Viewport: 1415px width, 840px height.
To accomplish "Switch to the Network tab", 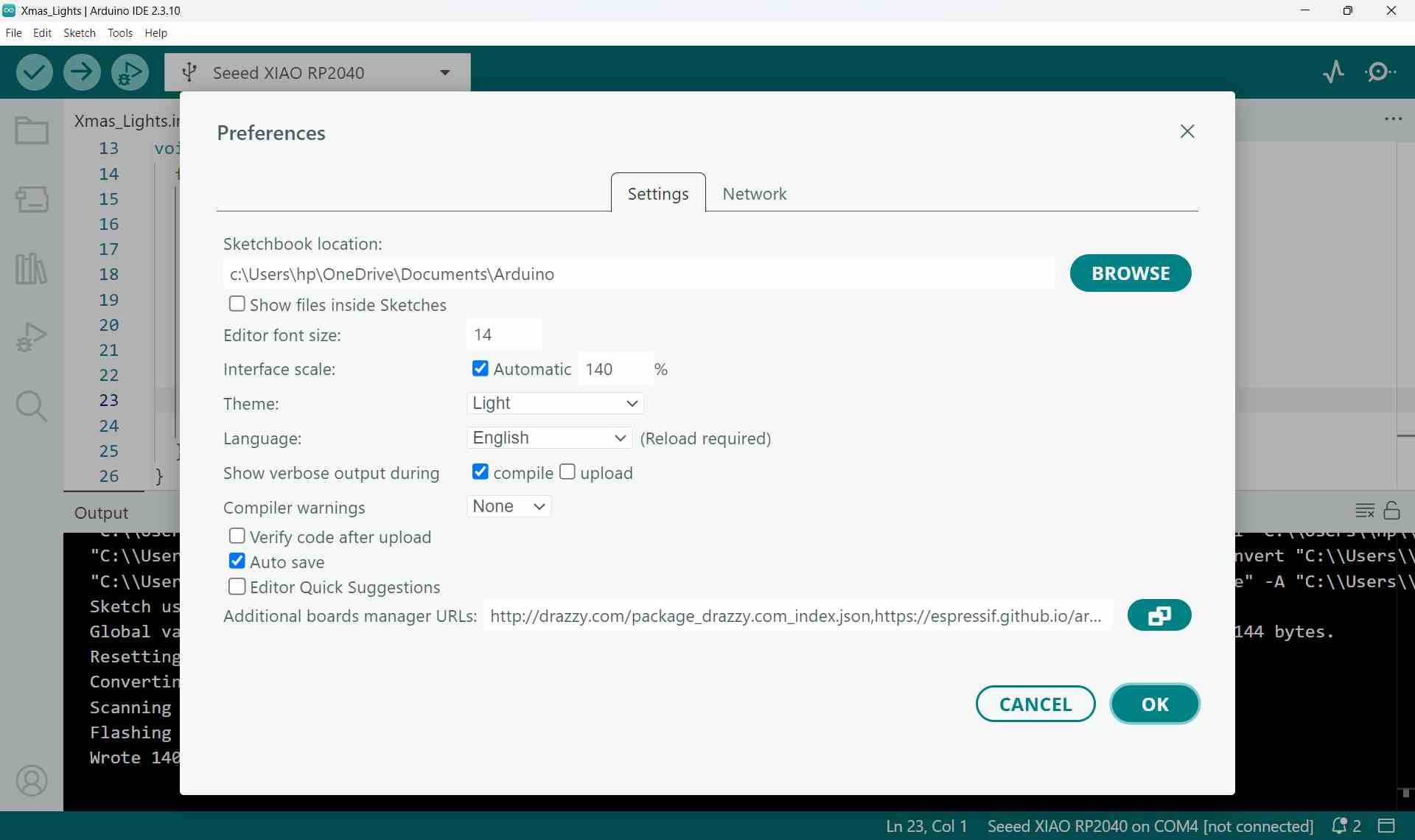I will coord(755,194).
